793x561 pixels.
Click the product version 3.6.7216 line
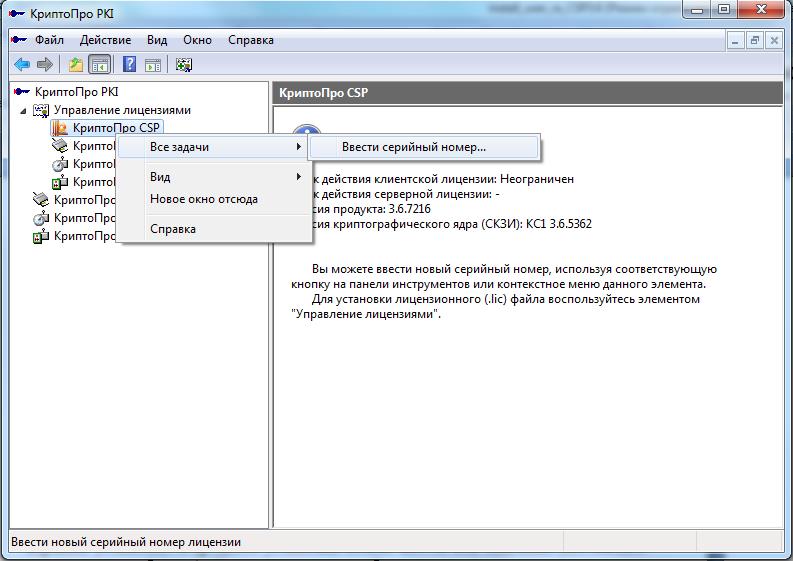click(371, 209)
